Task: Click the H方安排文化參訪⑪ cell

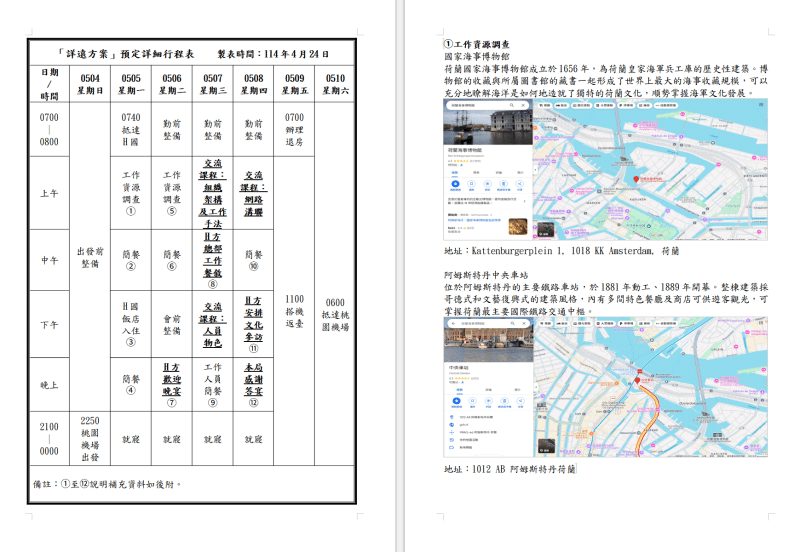Action: (254, 324)
